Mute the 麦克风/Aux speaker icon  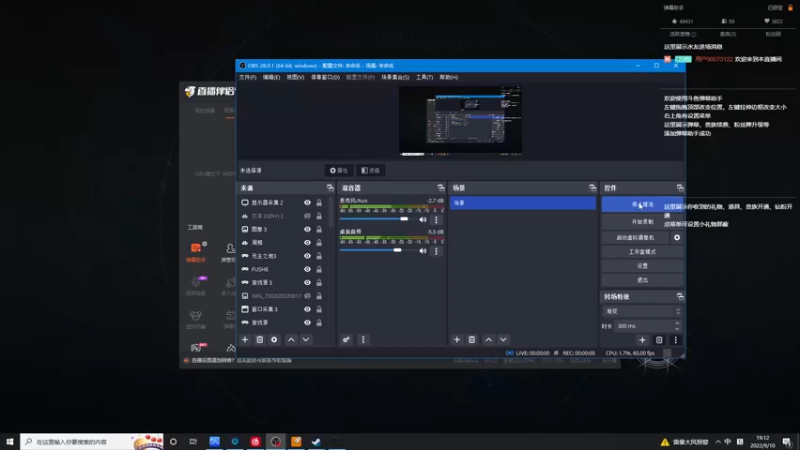(x=423, y=220)
